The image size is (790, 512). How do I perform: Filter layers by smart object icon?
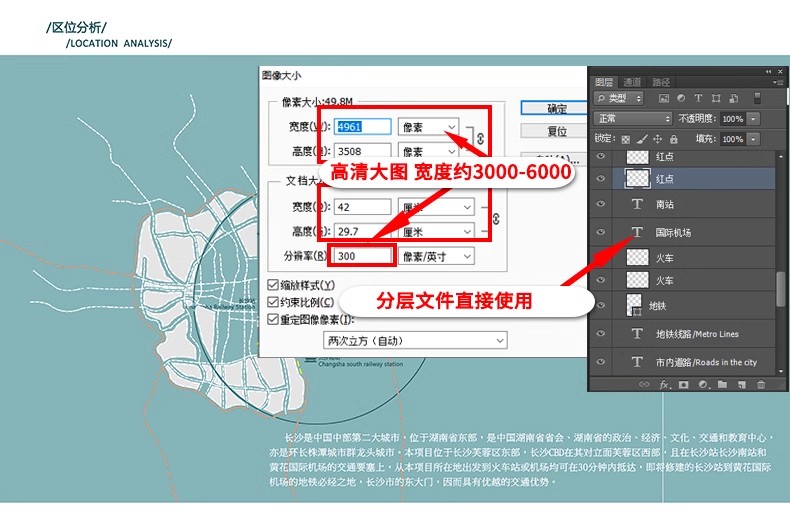(734, 98)
